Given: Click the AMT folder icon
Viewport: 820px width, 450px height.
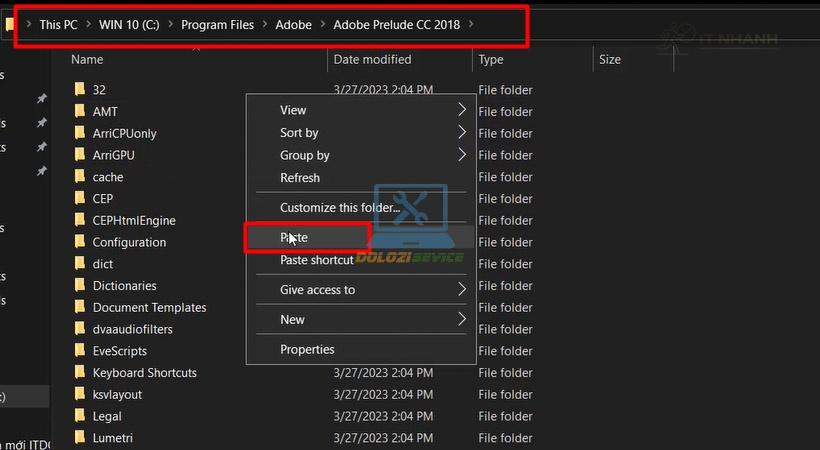Looking at the screenshot, I should 80,112.
